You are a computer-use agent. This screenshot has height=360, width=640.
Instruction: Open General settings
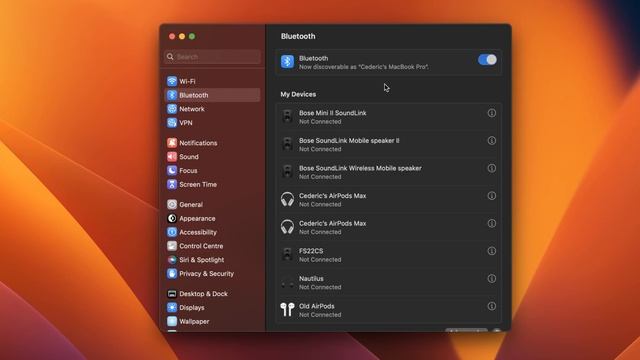click(212, 204)
